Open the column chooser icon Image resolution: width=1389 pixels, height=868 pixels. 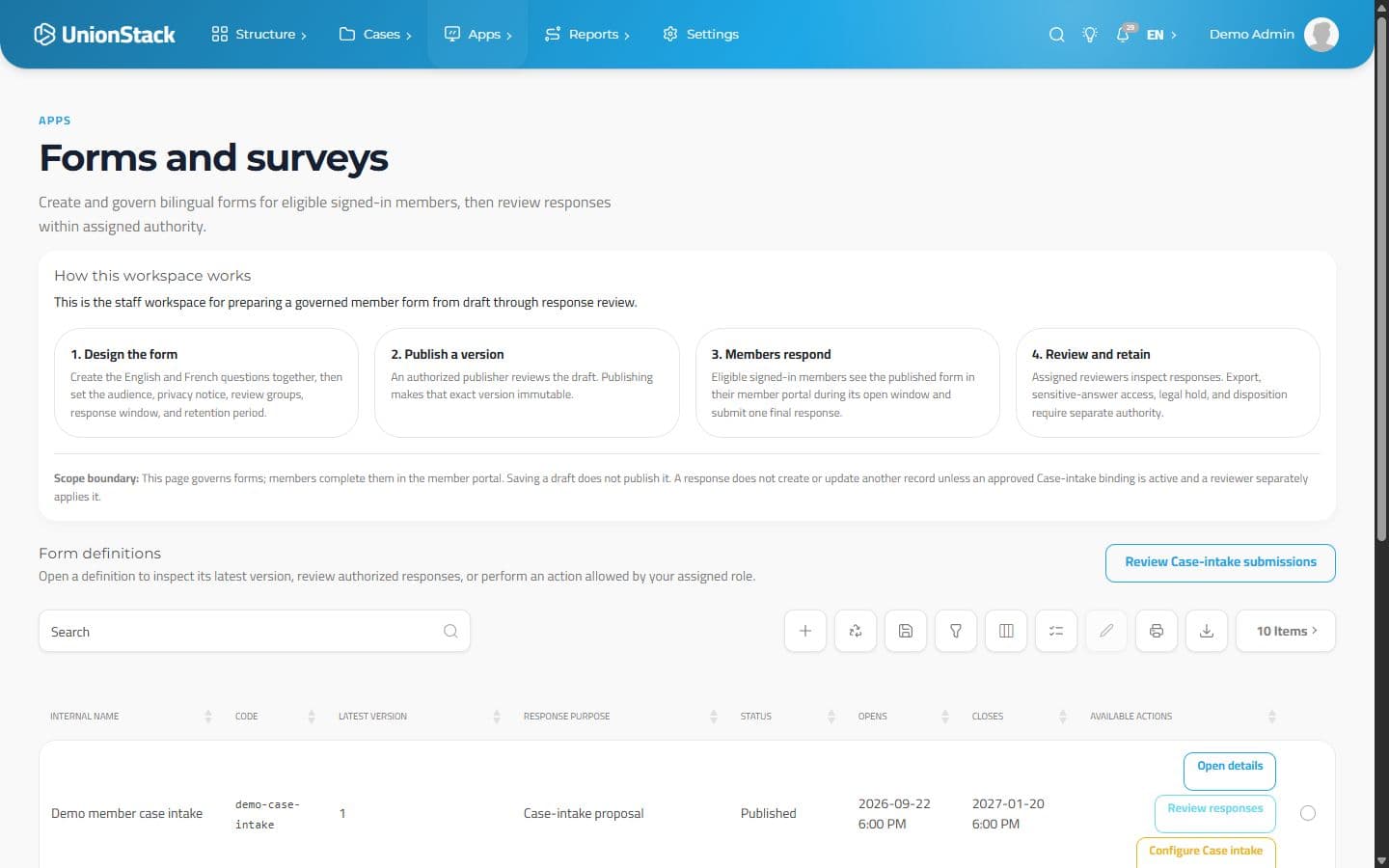[x=1006, y=631]
